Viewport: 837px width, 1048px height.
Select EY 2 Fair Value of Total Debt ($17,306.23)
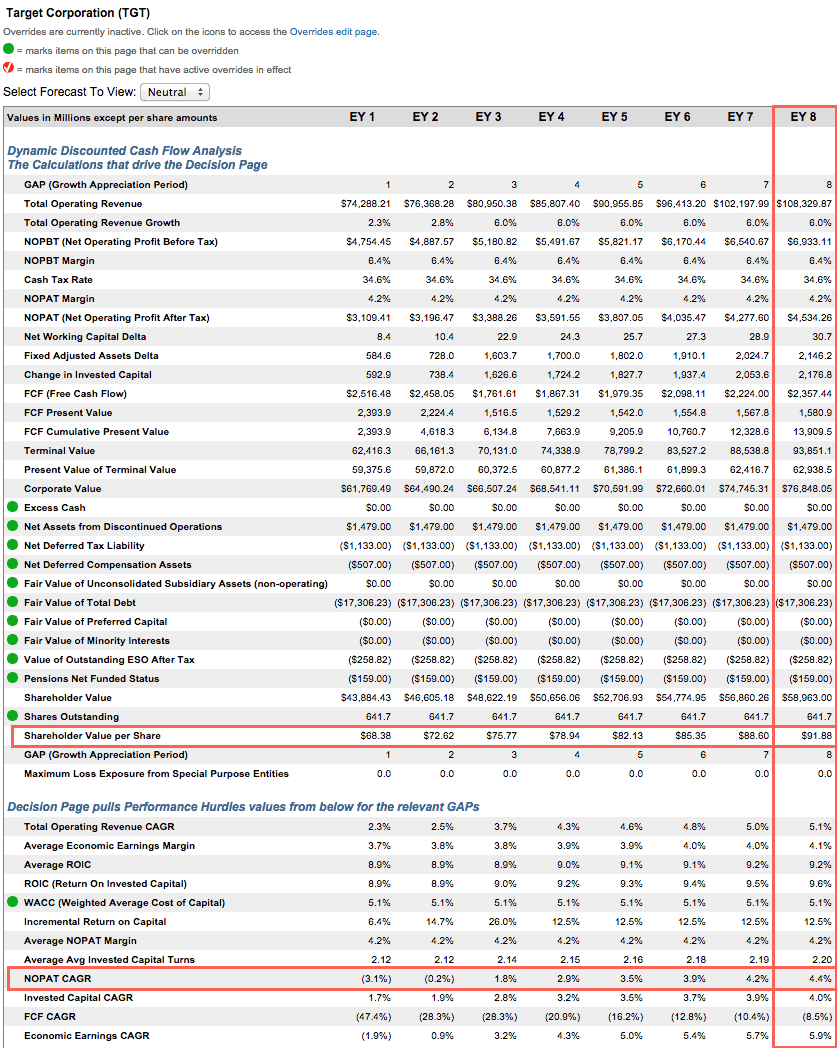coord(426,602)
